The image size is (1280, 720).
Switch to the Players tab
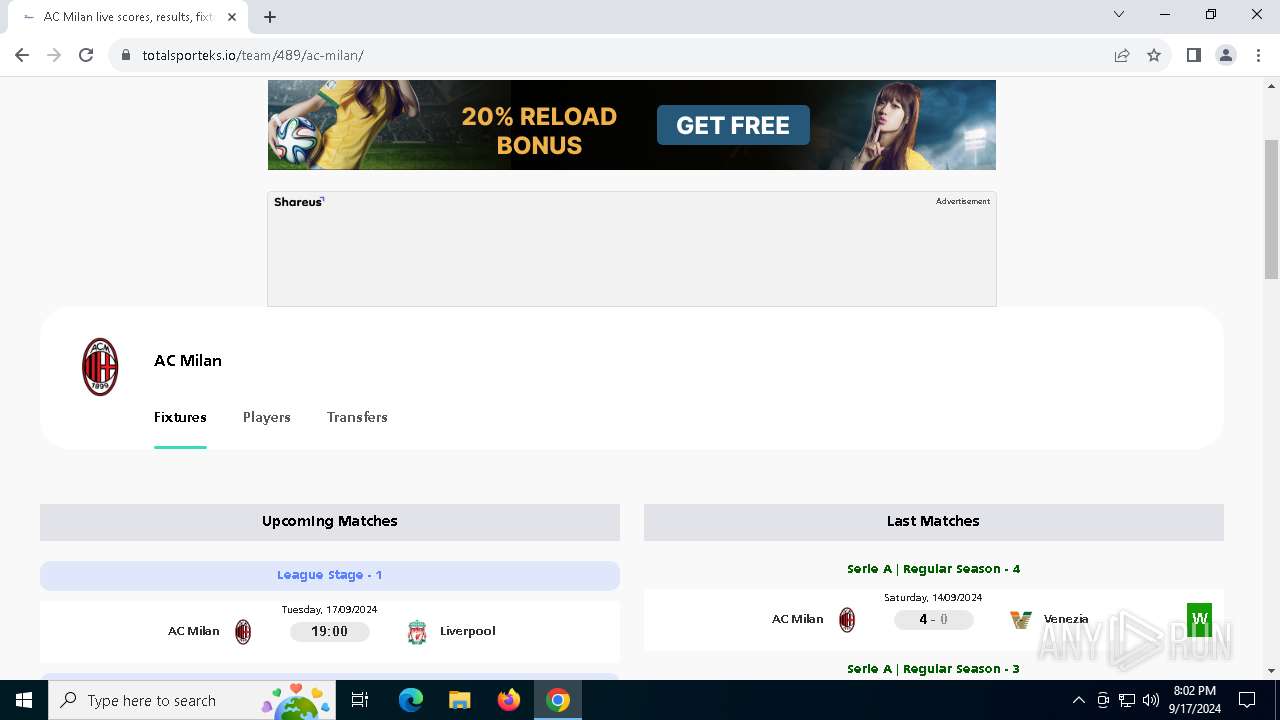(266, 417)
